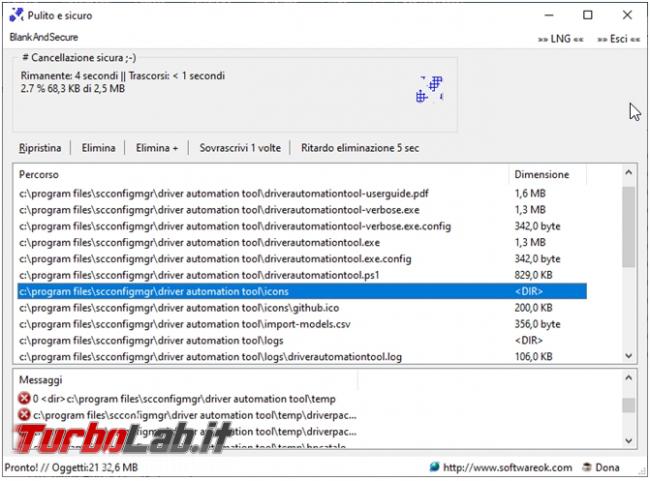
Task: Click the file list scrollbar thumb
Action: coord(628,227)
